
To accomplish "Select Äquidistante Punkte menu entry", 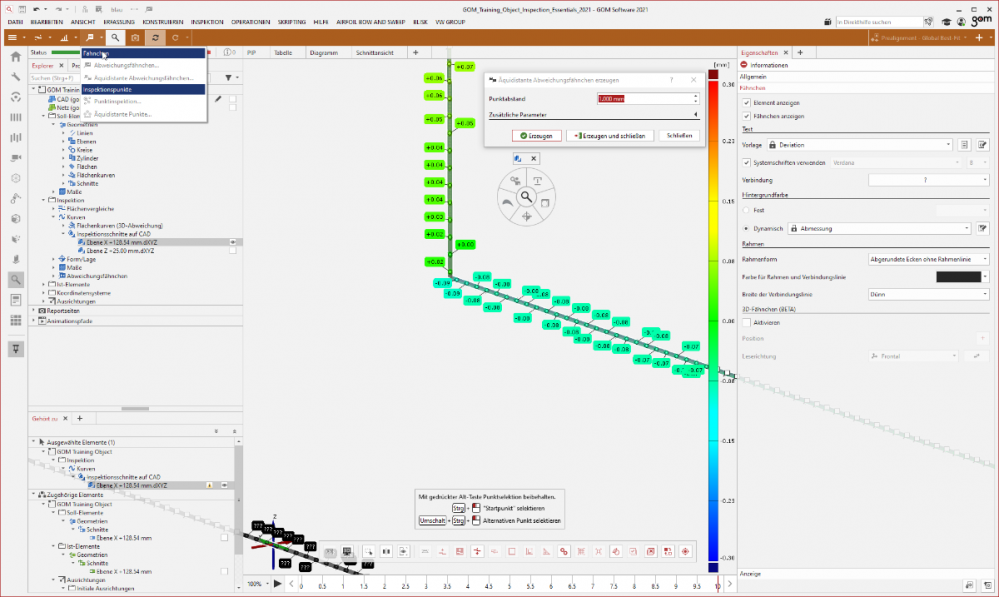I will [x=122, y=114].
